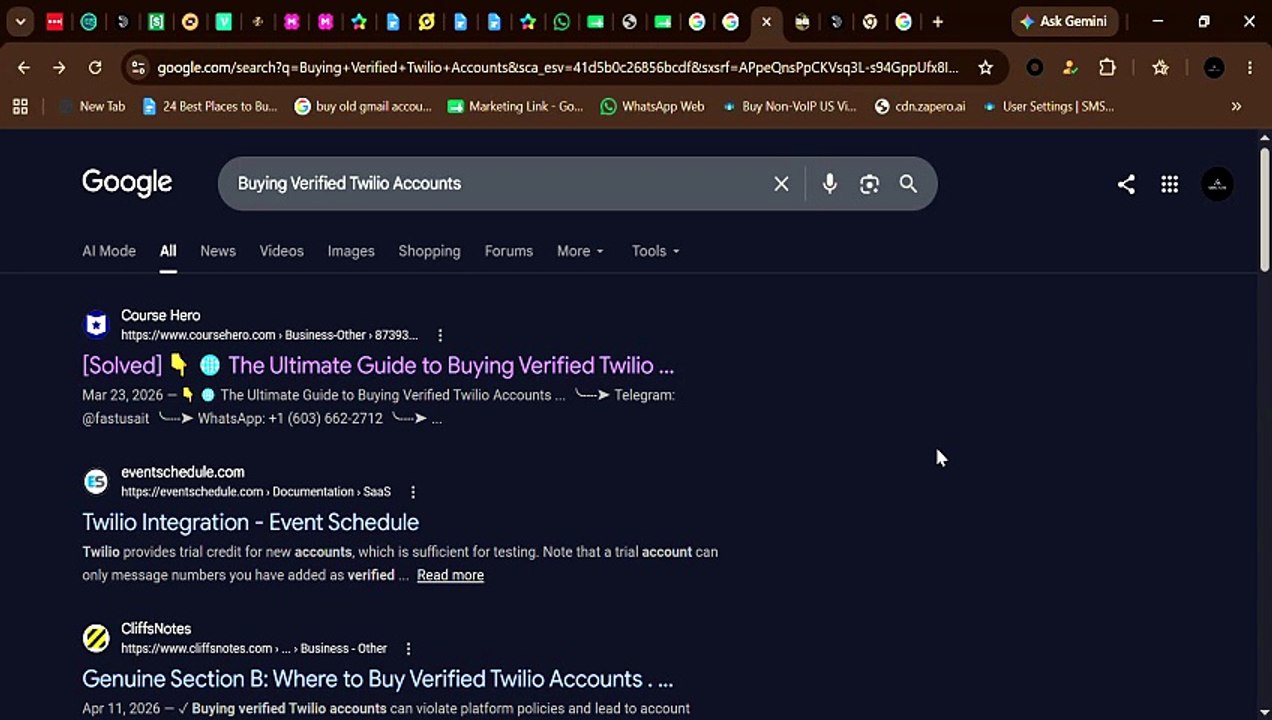Start voice search with microphone icon

click(x=829, y=183)
